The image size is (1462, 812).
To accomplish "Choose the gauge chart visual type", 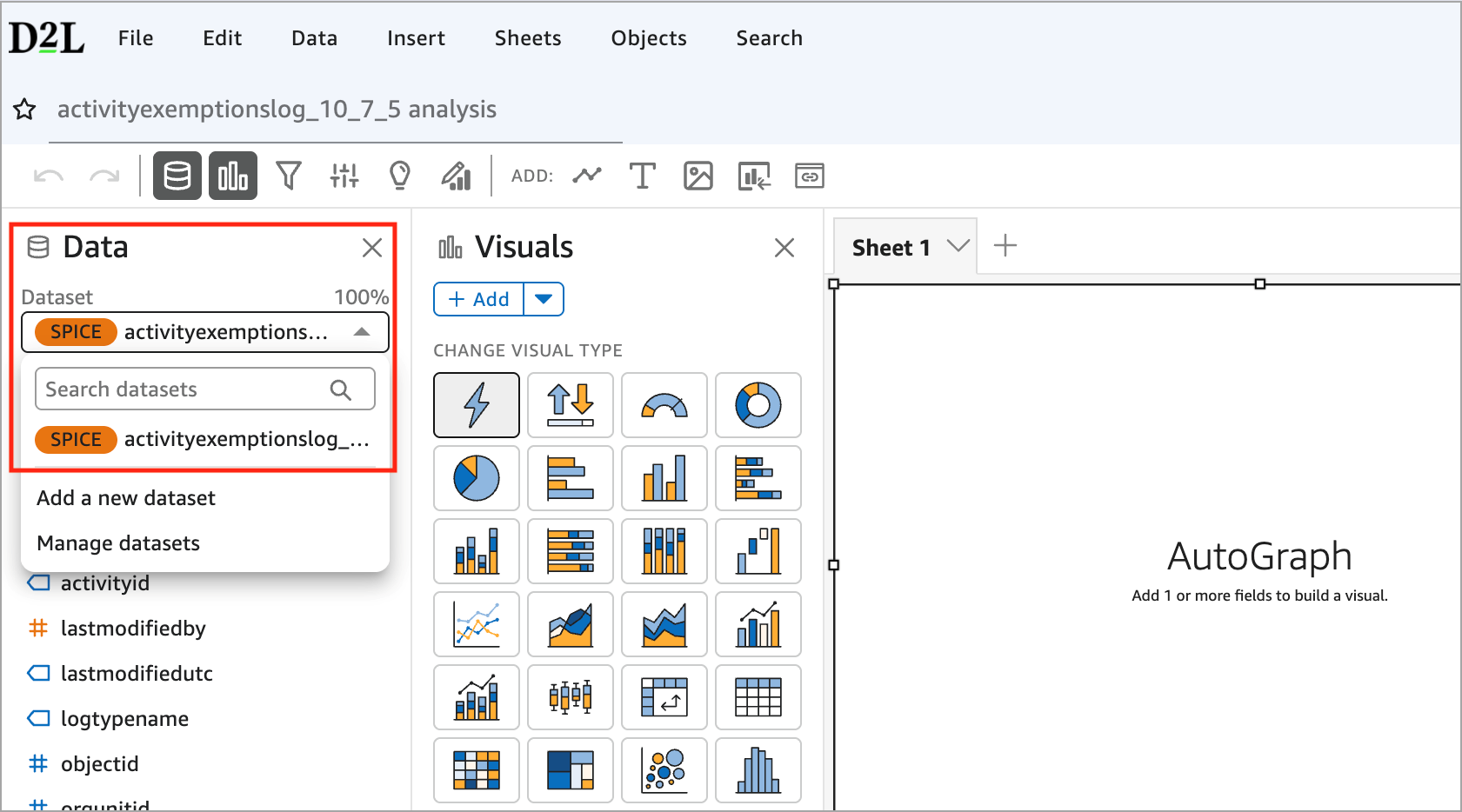I will (664, 405).
